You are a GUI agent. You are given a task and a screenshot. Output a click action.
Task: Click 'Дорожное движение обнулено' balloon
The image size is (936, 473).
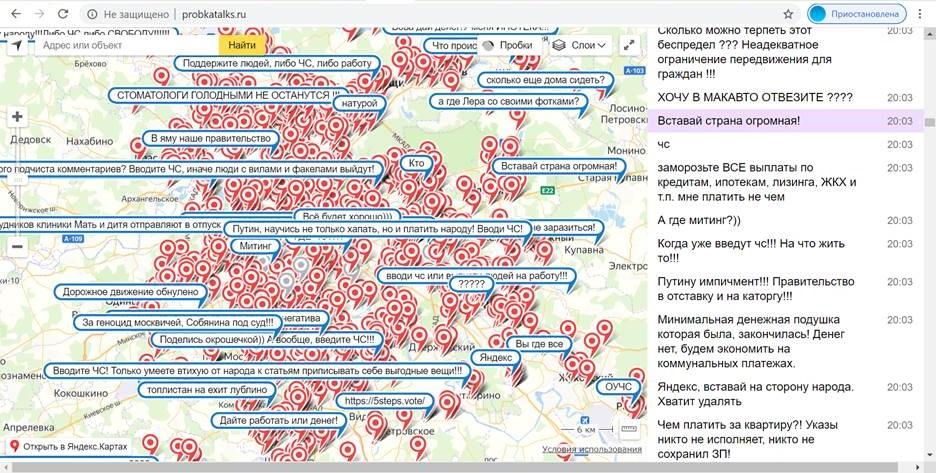pos(131,293)
